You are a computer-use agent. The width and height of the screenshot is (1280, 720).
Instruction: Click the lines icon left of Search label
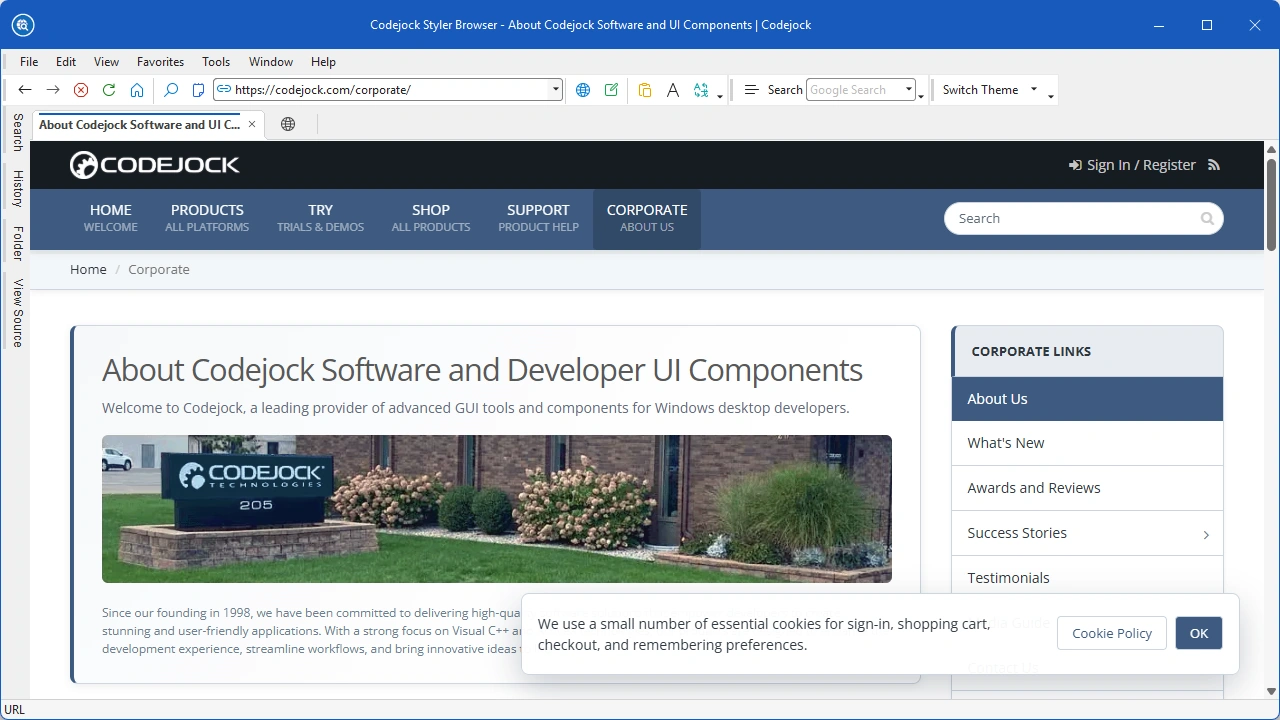[751, 90]
